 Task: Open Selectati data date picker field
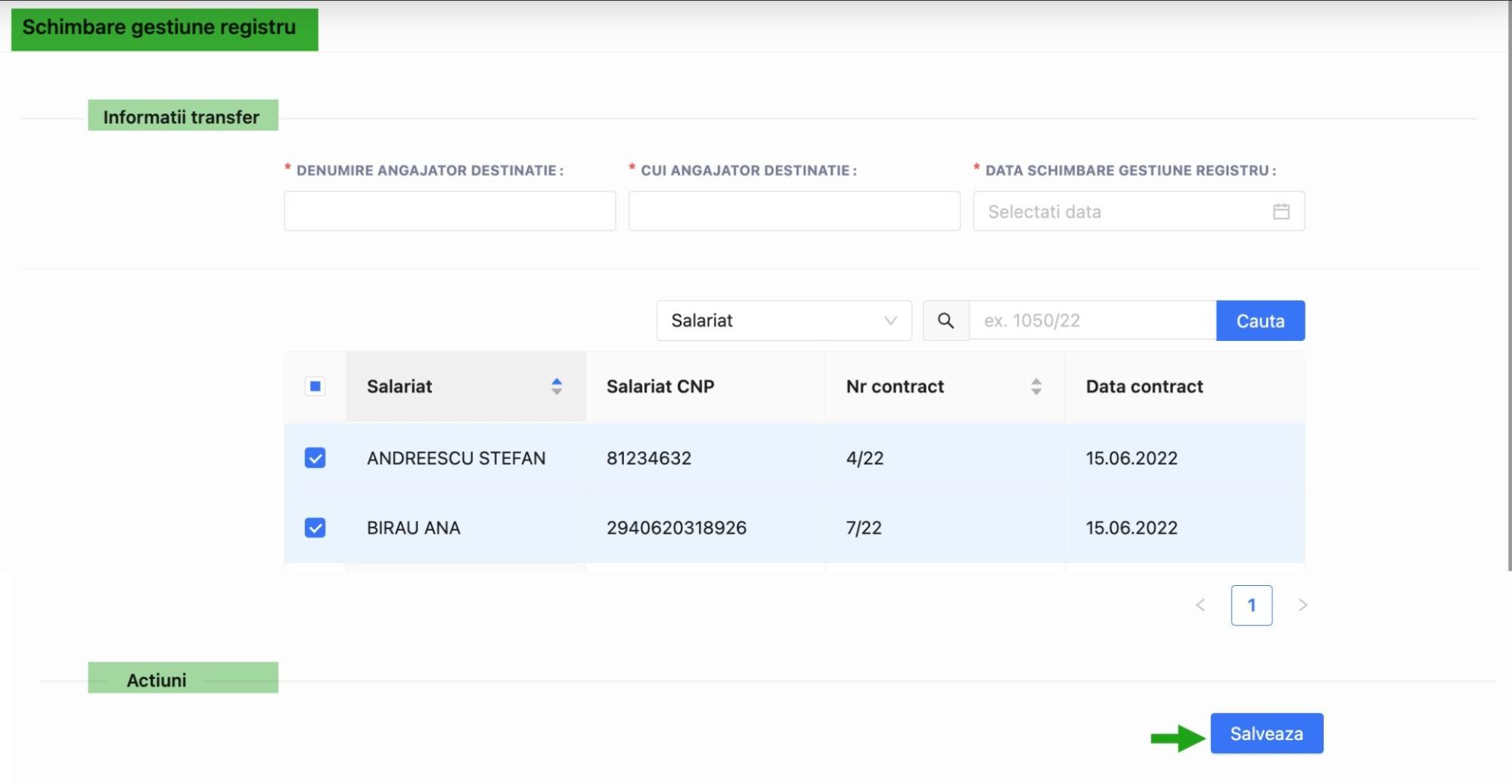1138,211
